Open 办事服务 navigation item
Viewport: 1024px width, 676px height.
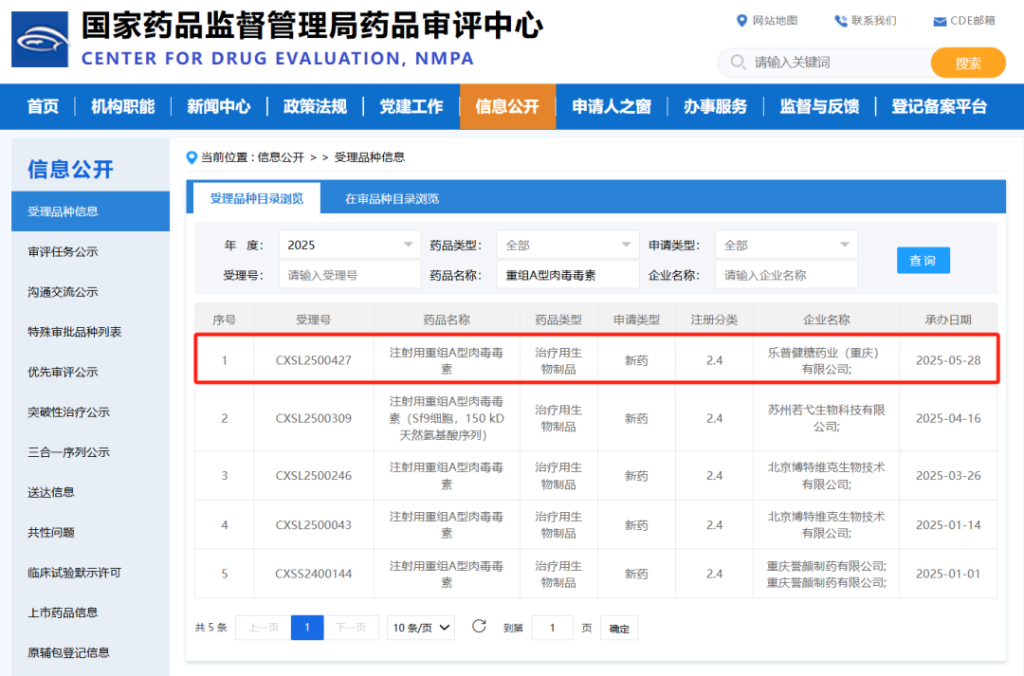715,106
